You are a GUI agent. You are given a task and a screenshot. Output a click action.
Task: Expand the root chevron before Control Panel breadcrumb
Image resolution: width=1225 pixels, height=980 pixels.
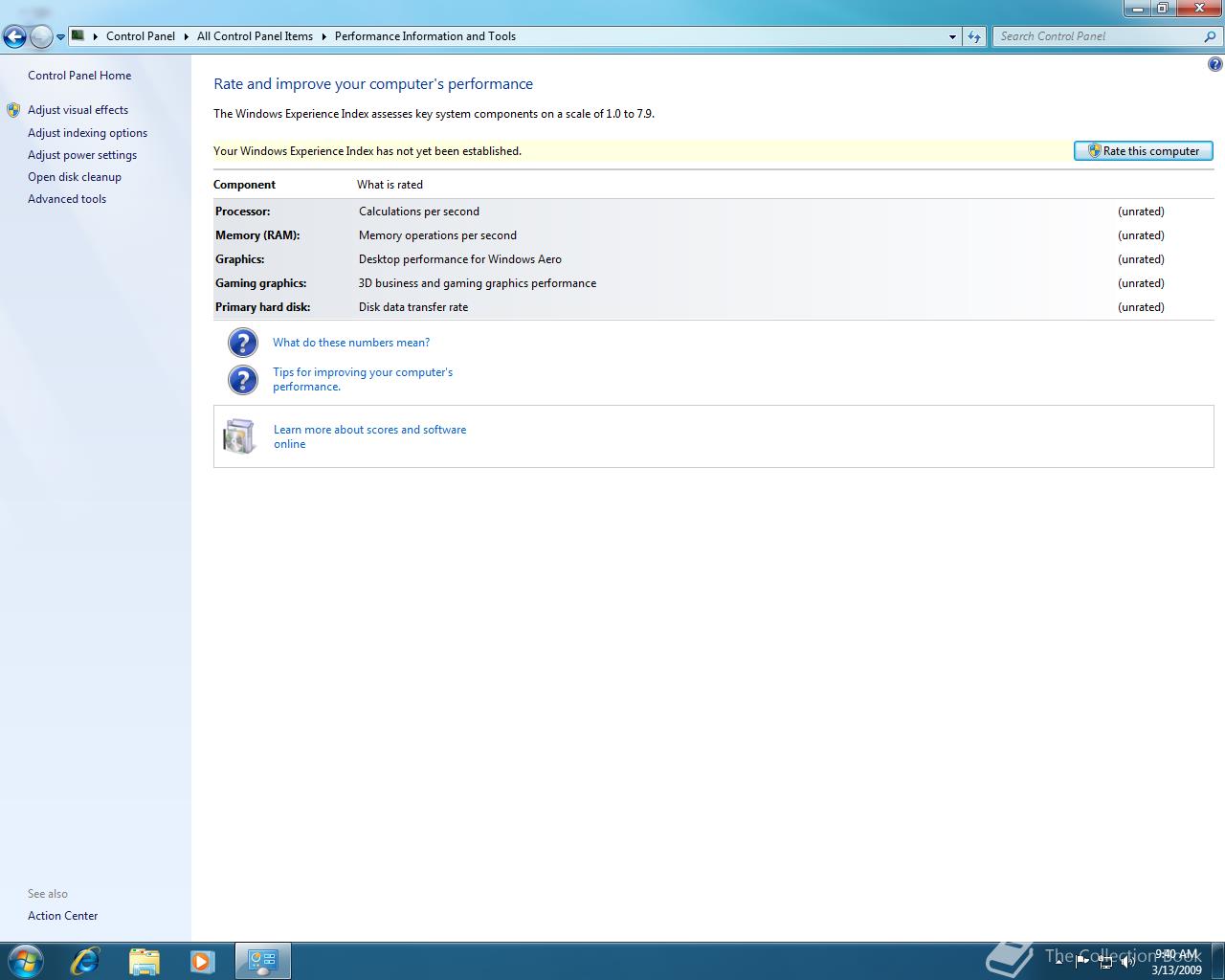pos(96,36)
